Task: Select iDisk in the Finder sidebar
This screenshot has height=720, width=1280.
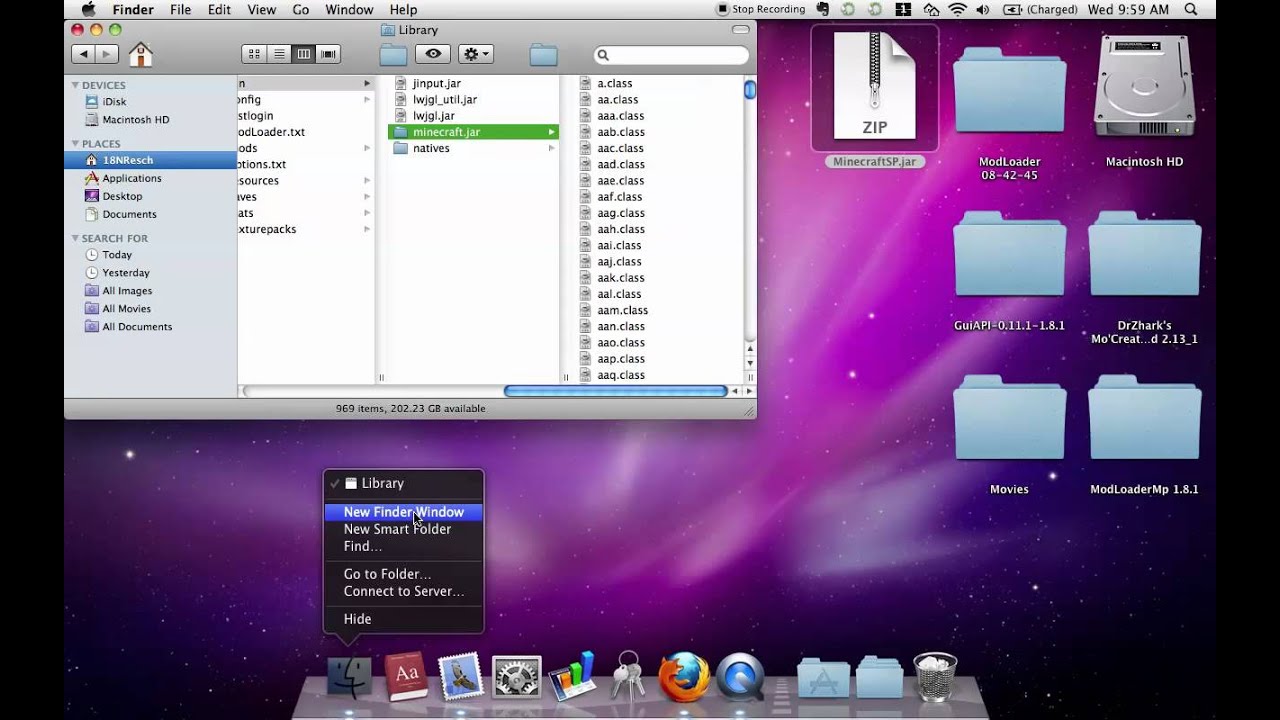Action: click(x=114, y=101)
